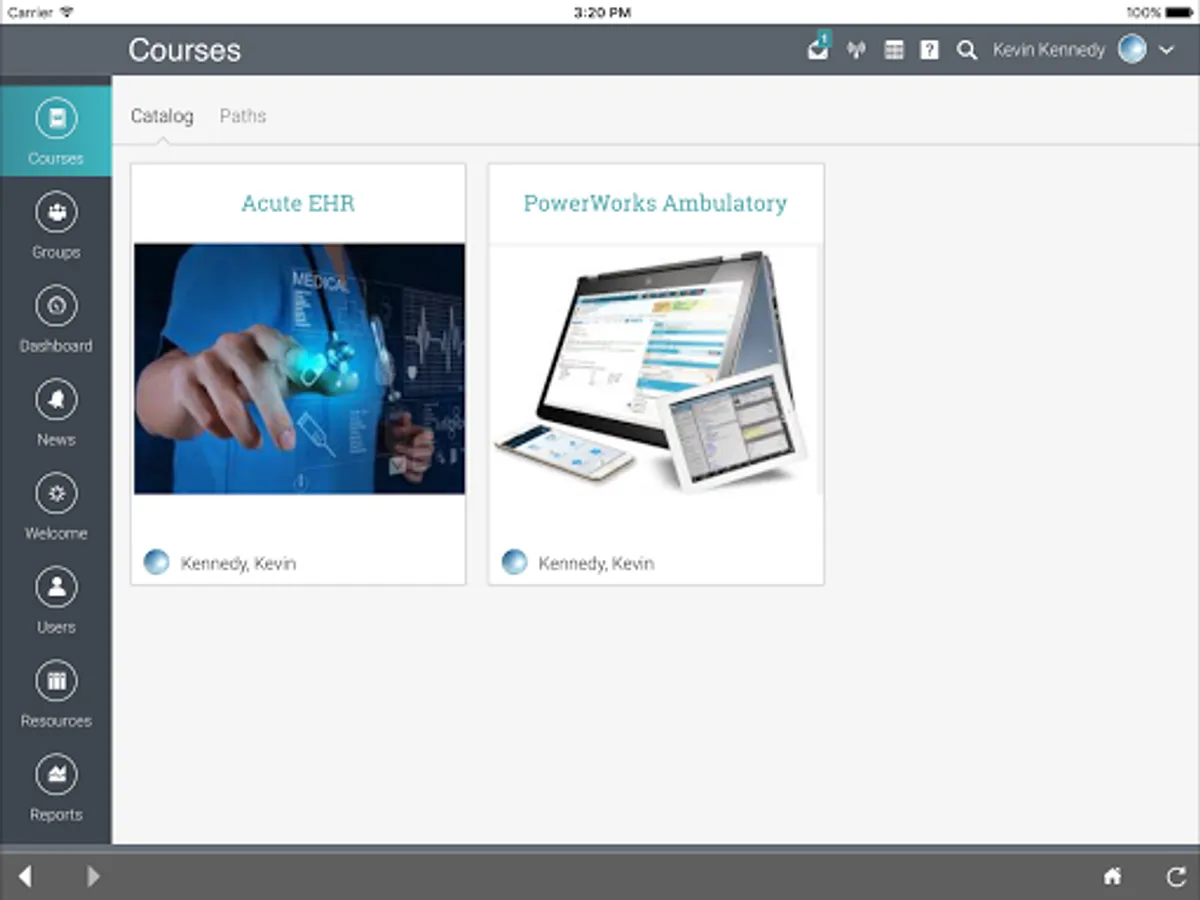Tap the battery indicator in status bar
This screenshot has width=1200, height=900.
click(x=1179, y=12)
